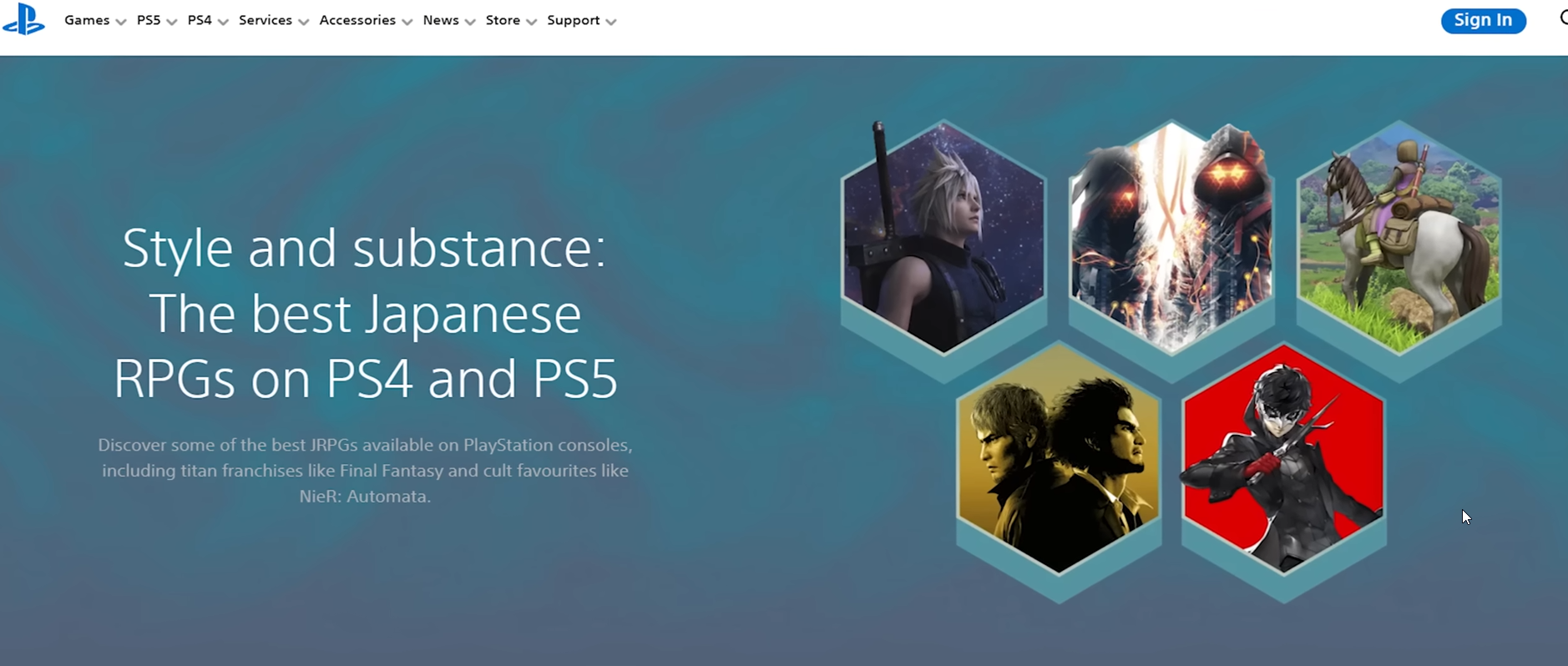Viewport: 1568px width, 666px height.
Task: Open the Support menu
Action: (x=574, y=20)
